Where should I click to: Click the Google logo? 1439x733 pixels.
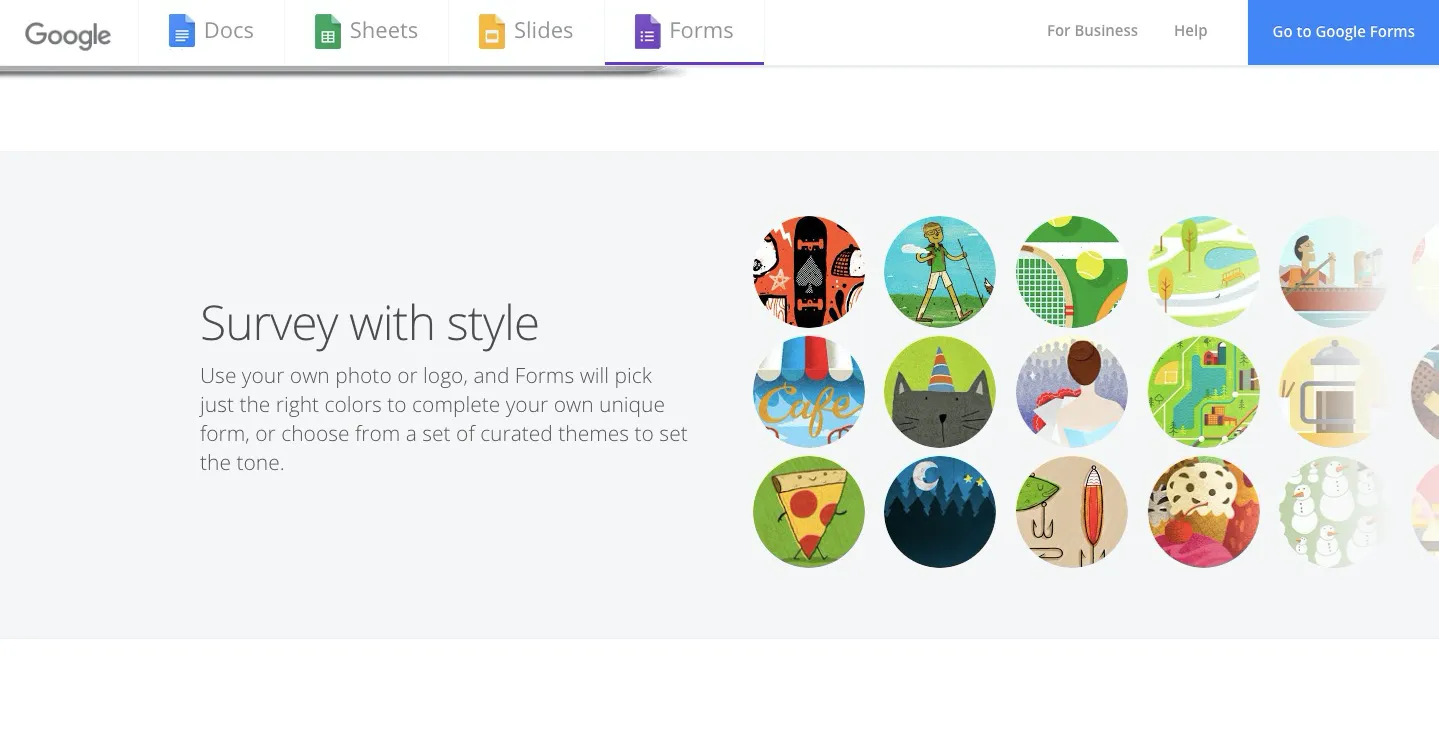(x=68, y=34)
